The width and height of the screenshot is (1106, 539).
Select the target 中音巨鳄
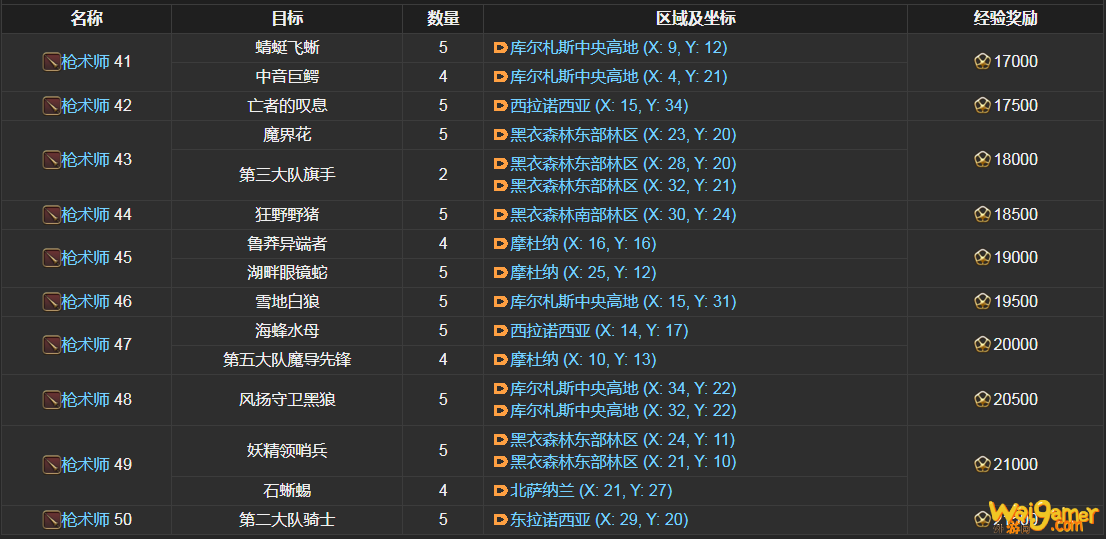click(x=287, y=77)
